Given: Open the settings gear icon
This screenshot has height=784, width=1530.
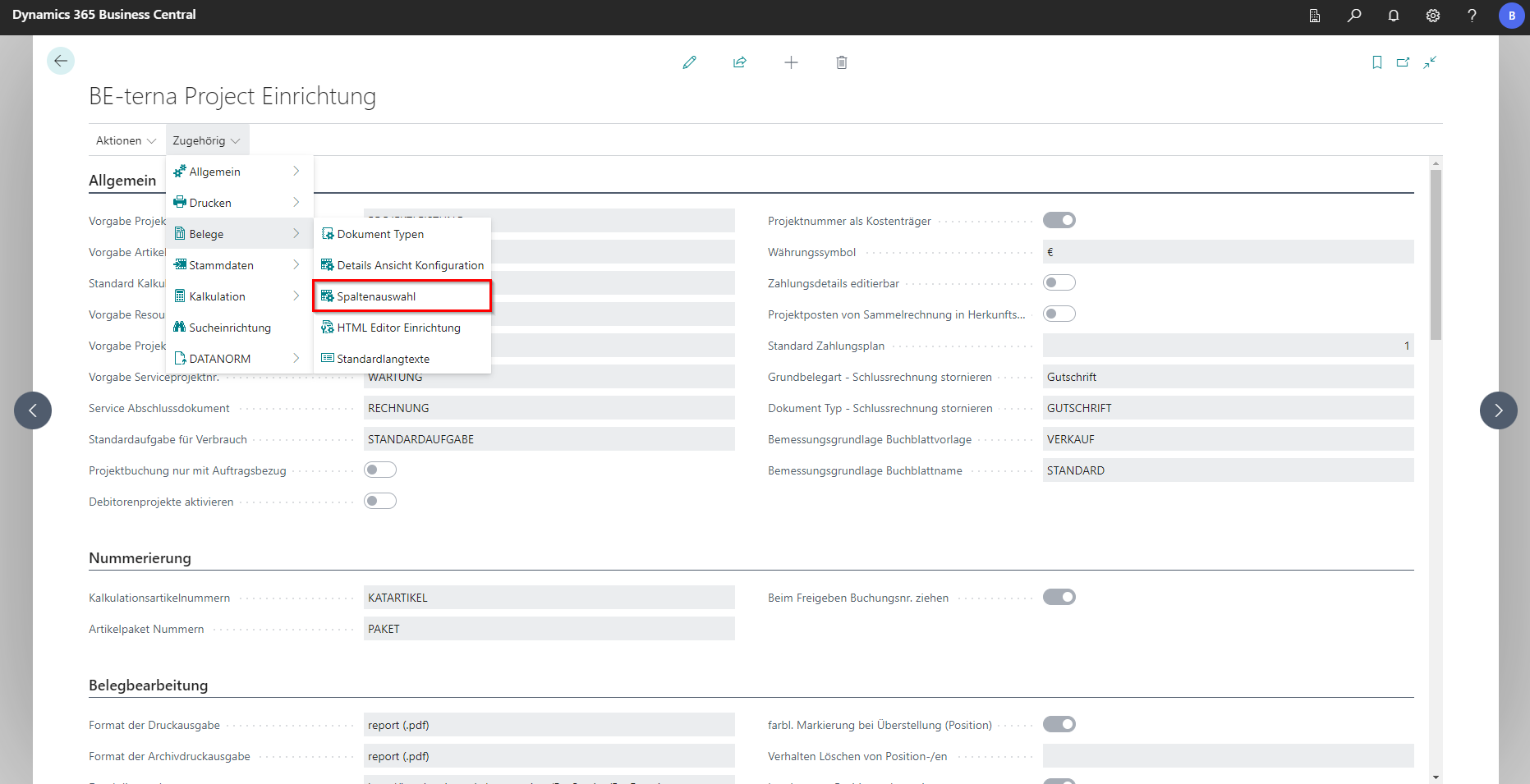Looking at the screenshot, I should [1433, 16].
